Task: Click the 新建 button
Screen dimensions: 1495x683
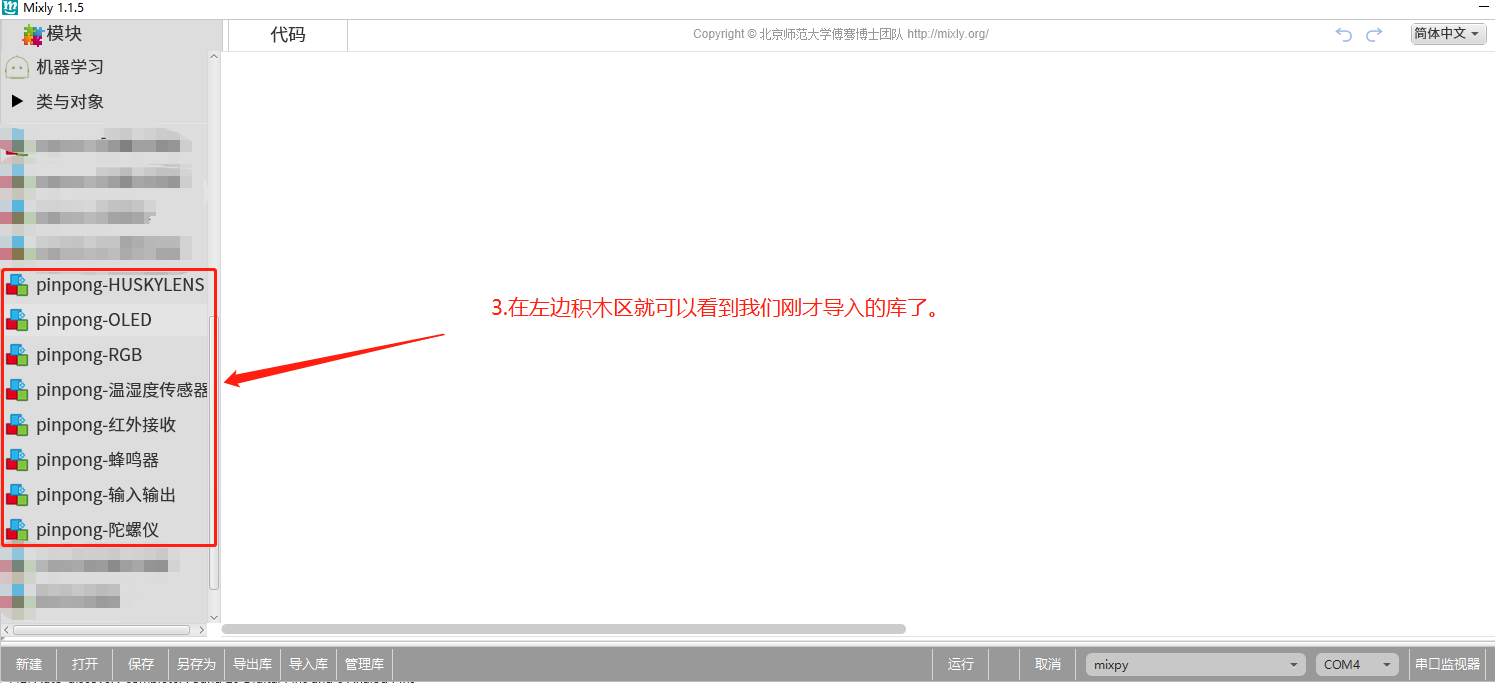Action: tap(29, 664)
